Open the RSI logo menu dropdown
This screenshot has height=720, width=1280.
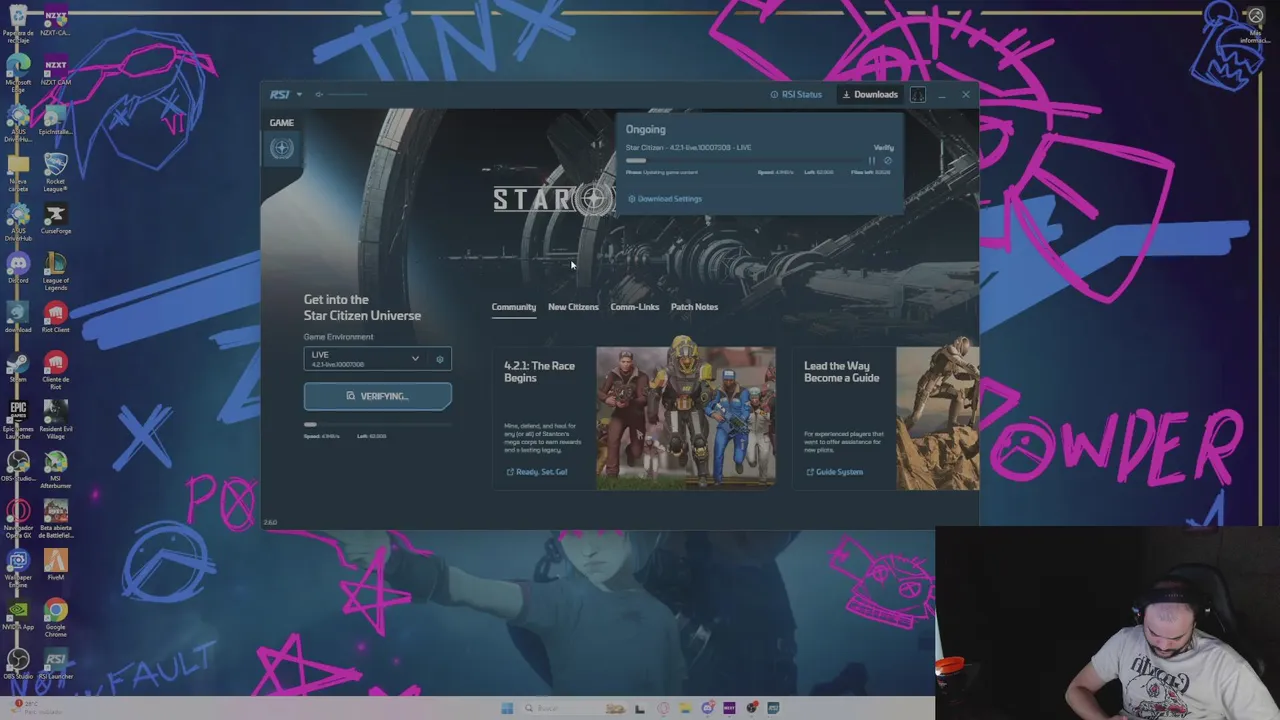pyautogui.click(x=285, y=94)
